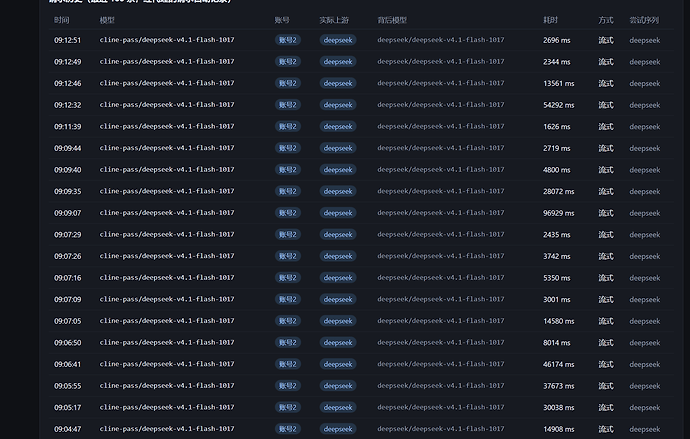The height and width of the screenshot is (439, 690).
Task: Click model name in the 09:11:39 row
Action: click(167, 126)
